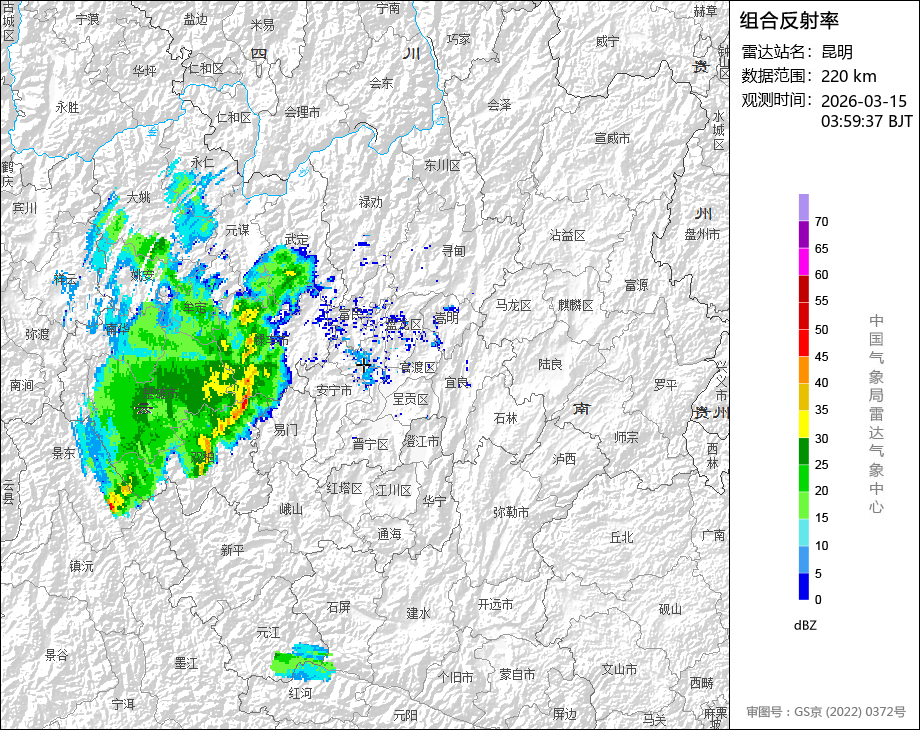This screenshot has width=920, height=730.
Task: Click the observation date 2026-03-15
Action: tap(864, 101)
